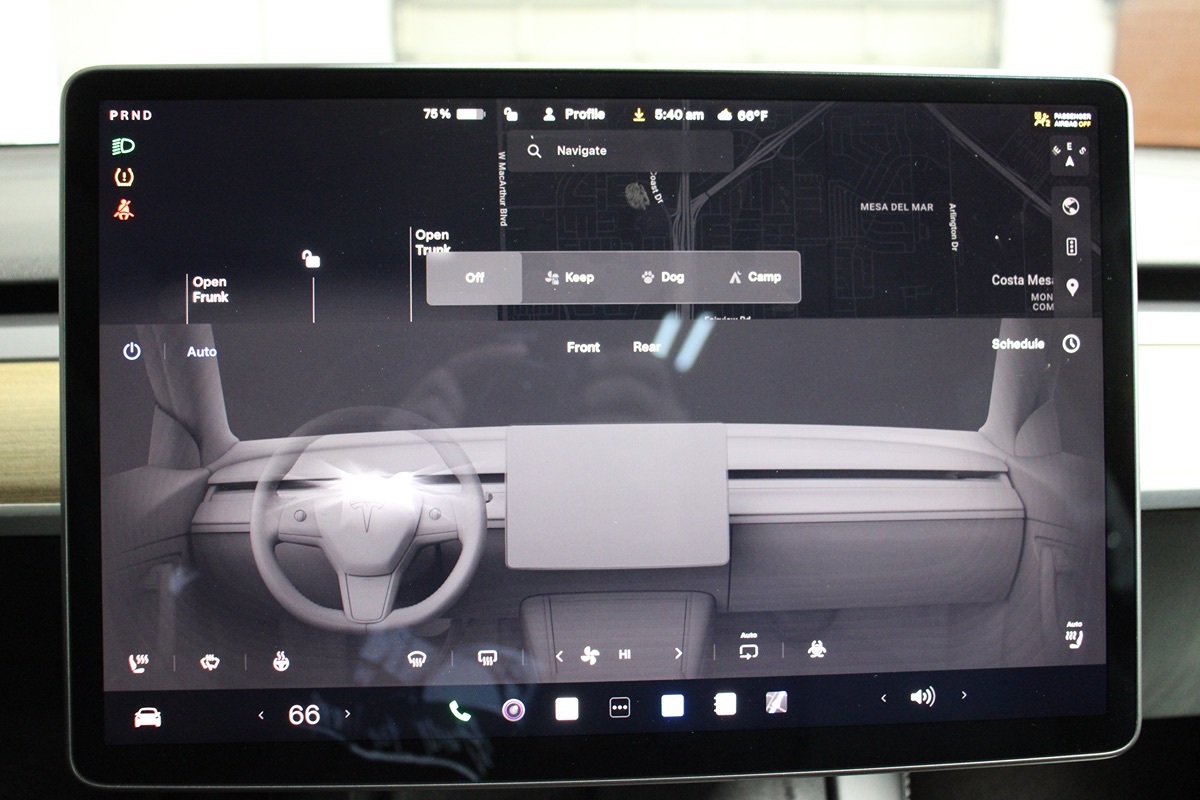Switch to the Rear climate tab
Viewport: 1200px width, 800px height.
(x=647, y=347)
